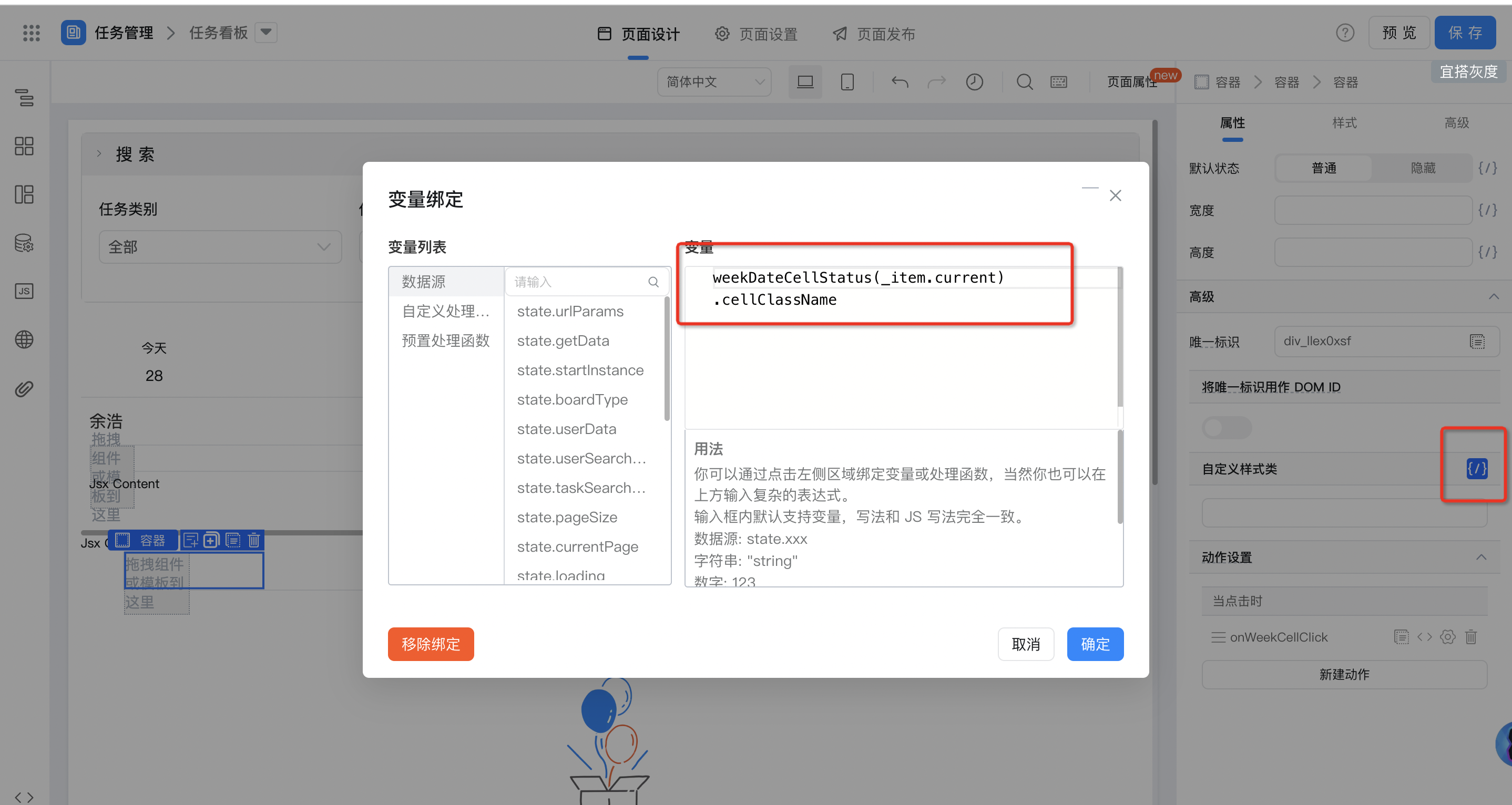Open the paperclip attachments sidebar icon
The width and height of the screenshot is (1512, 805).
24,388
